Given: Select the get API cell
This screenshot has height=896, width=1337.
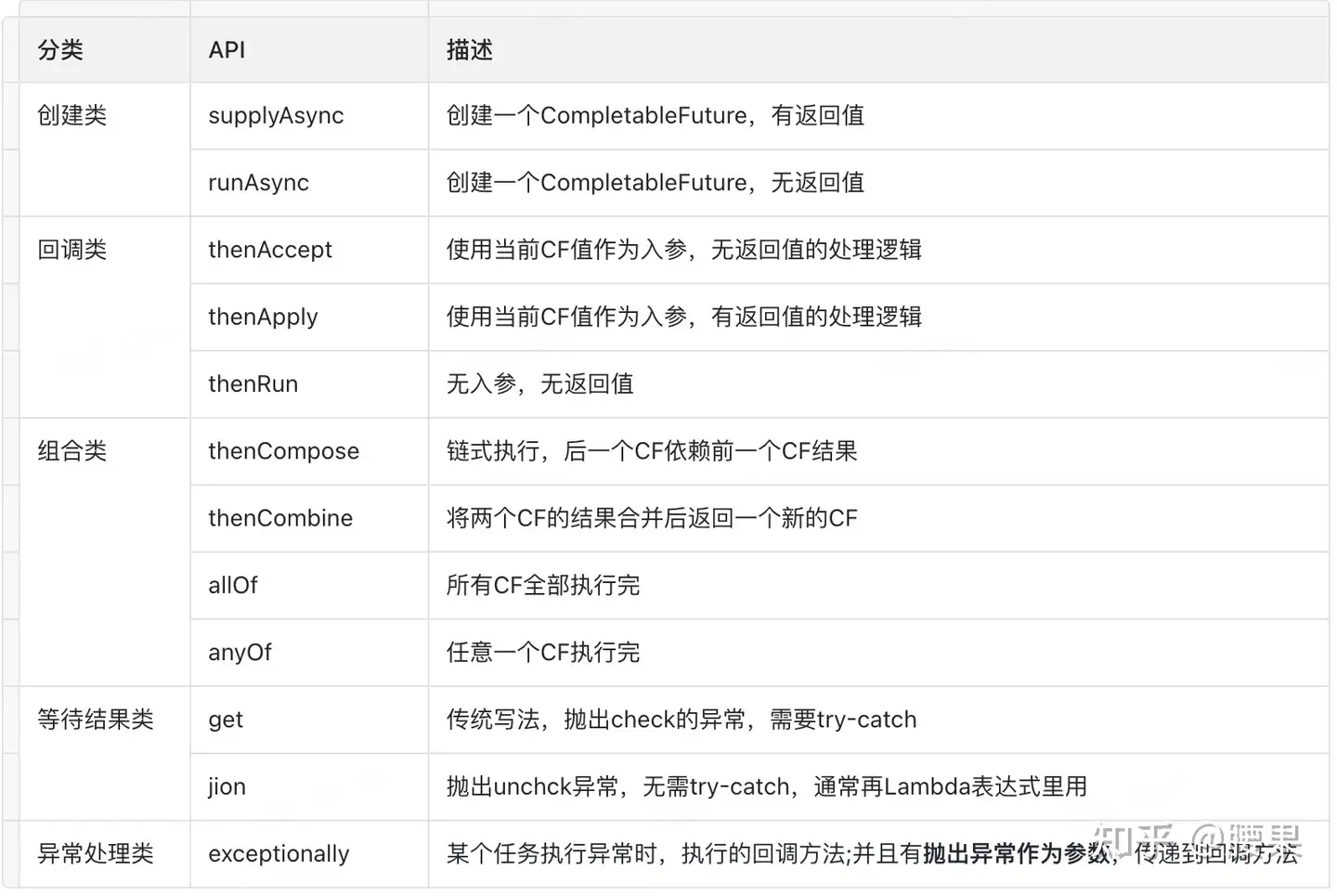Looking at the screenshot, I should click(x=226, y=720).
